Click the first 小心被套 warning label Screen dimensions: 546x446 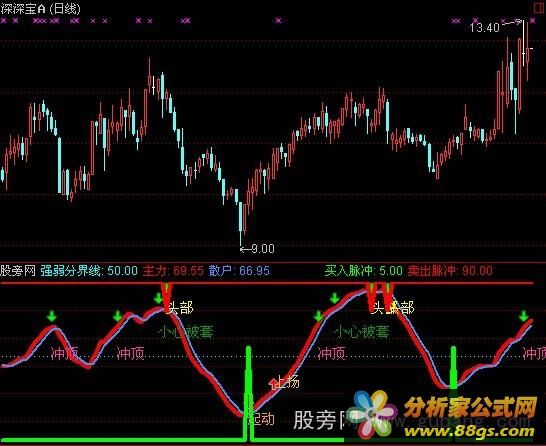click(x=186, y=332)
